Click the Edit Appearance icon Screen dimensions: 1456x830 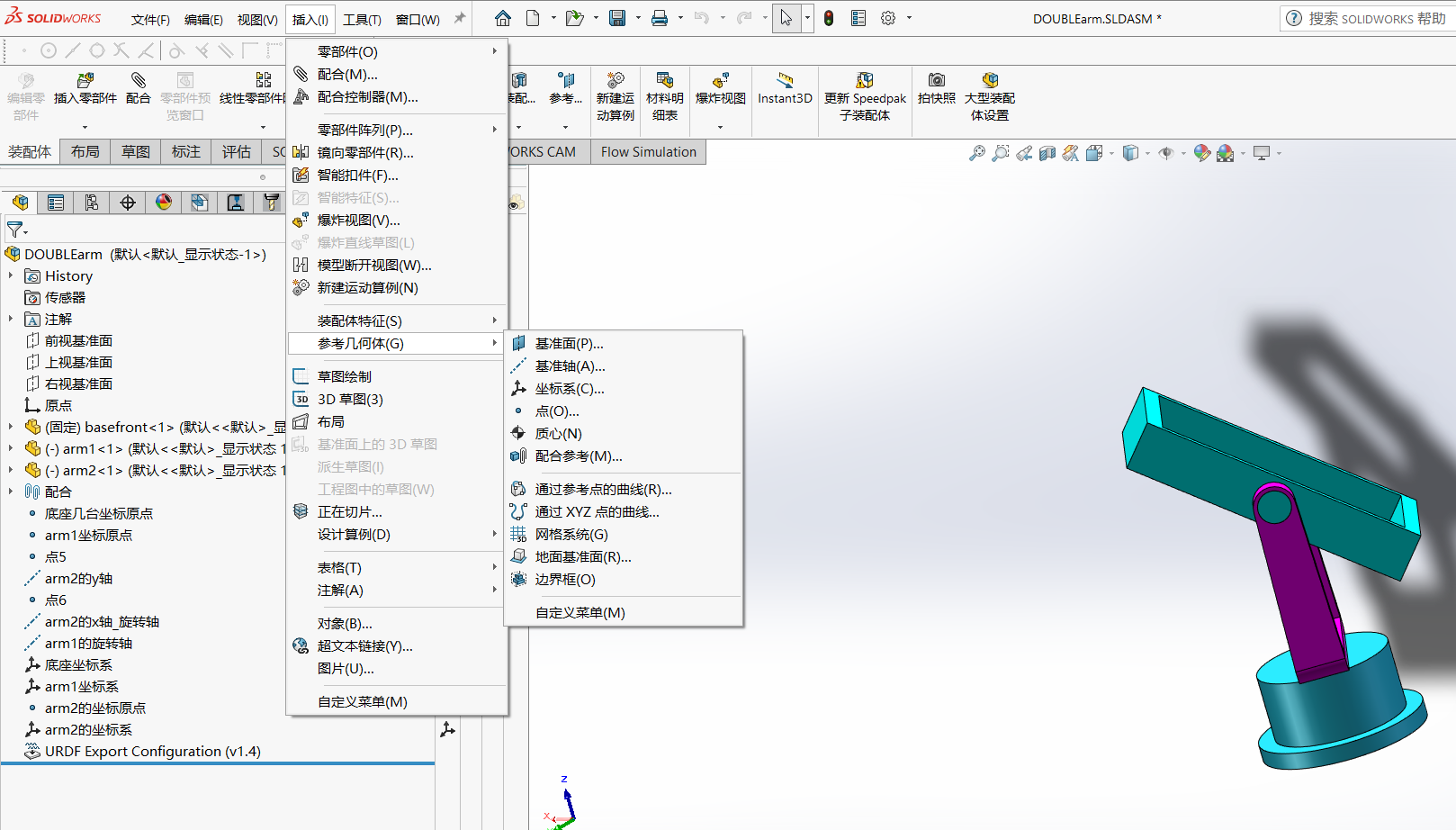pos(1201,153)
